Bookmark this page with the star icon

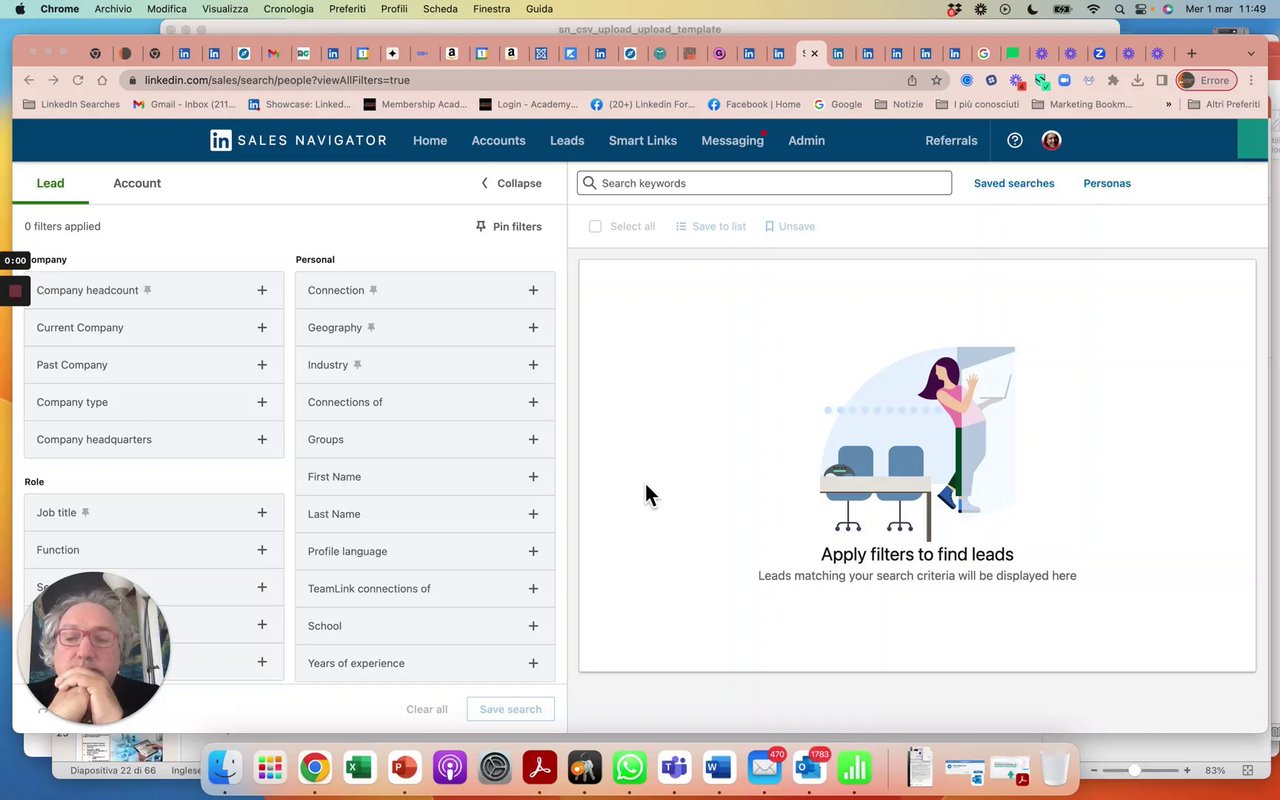tap(936, 80)
